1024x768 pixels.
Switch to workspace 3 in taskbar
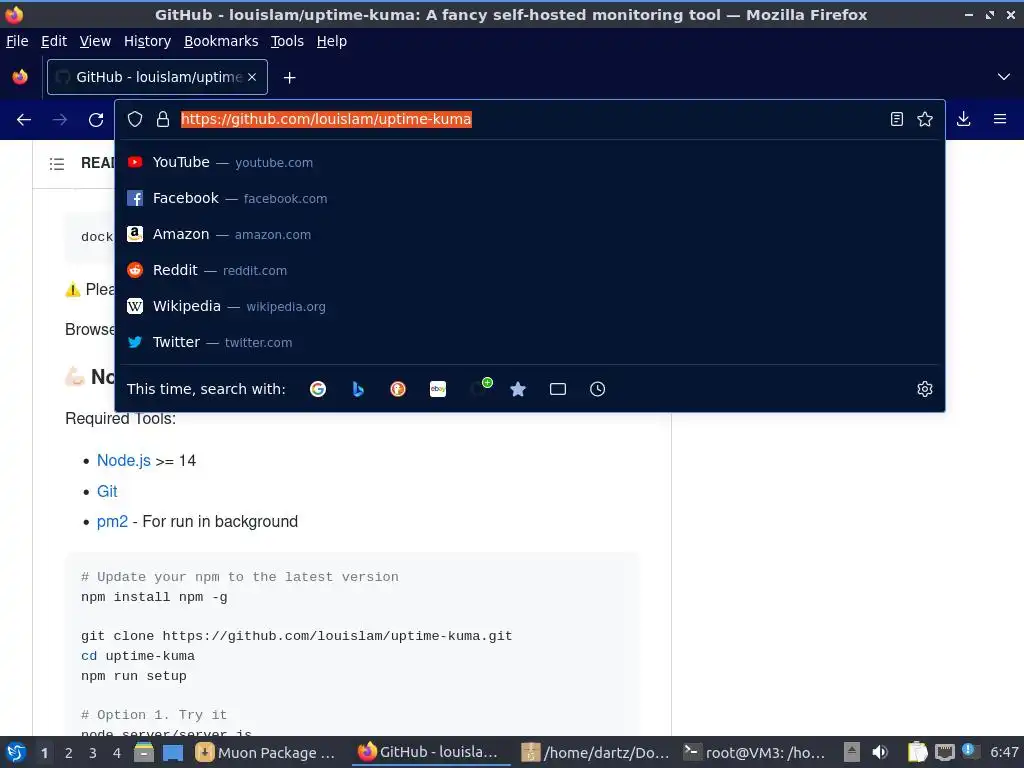pos(93,753)
